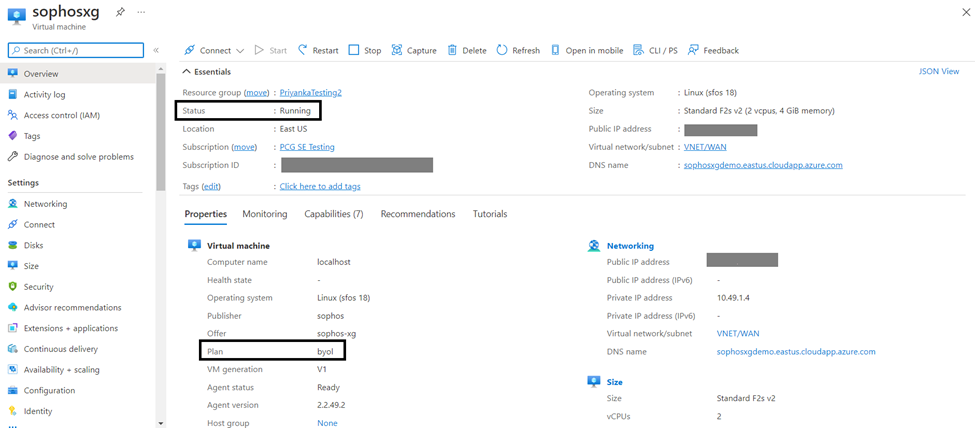Switch to the Monitoring tab
This screenshot has height=428, width=975.
tap(265, 214)
